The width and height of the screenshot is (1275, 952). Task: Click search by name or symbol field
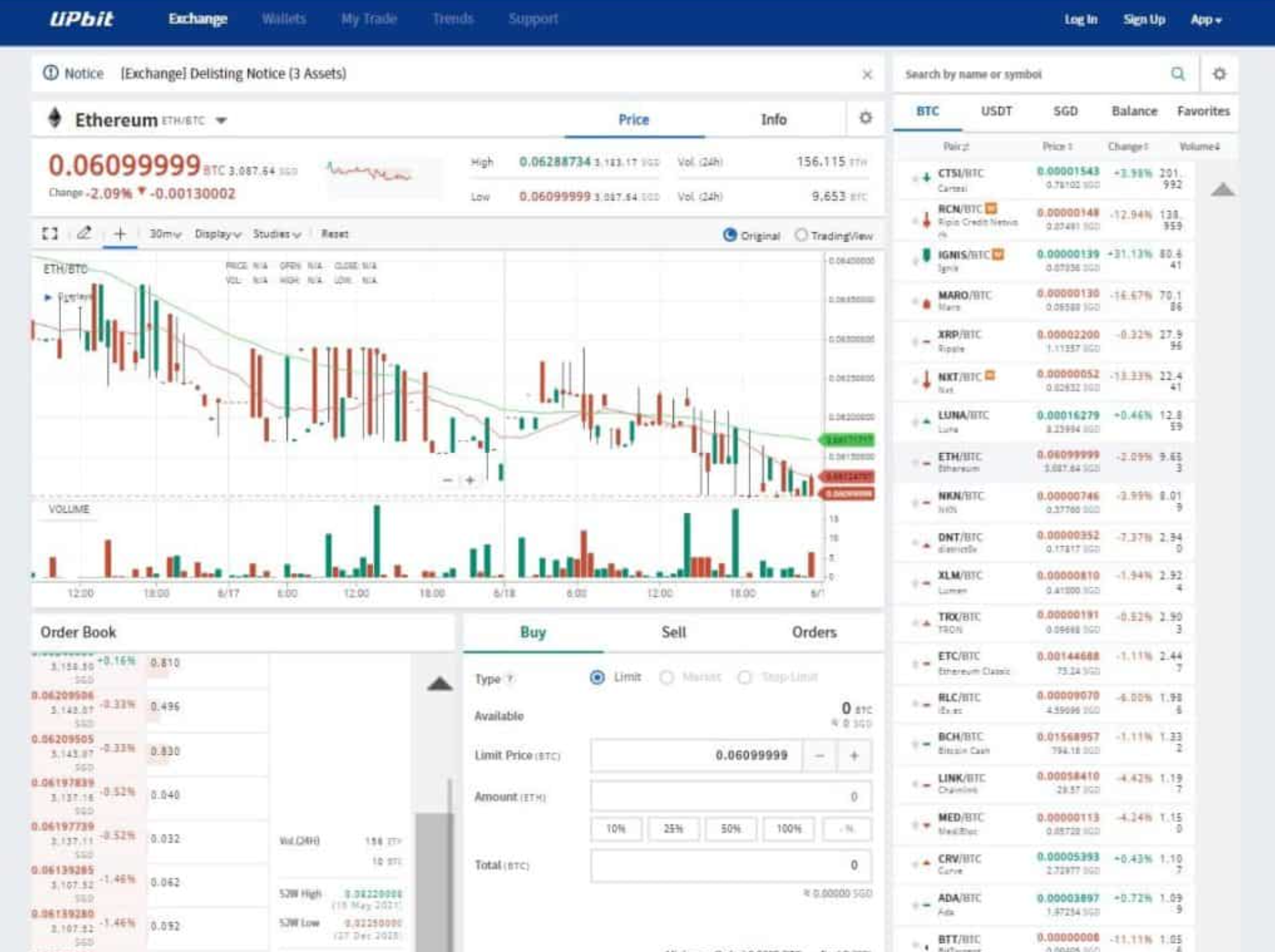(1034, 74)
